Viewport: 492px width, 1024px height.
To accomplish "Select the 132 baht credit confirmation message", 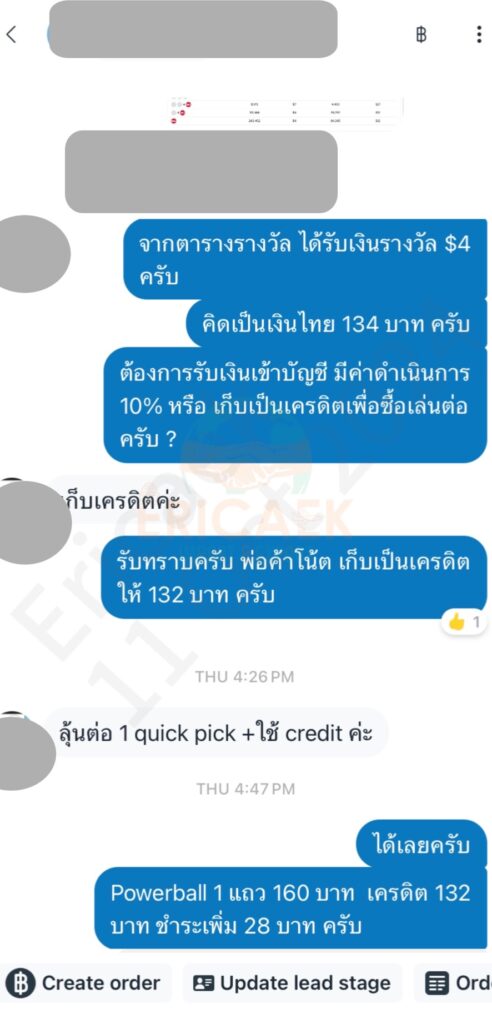I will (x=294, y=579).
